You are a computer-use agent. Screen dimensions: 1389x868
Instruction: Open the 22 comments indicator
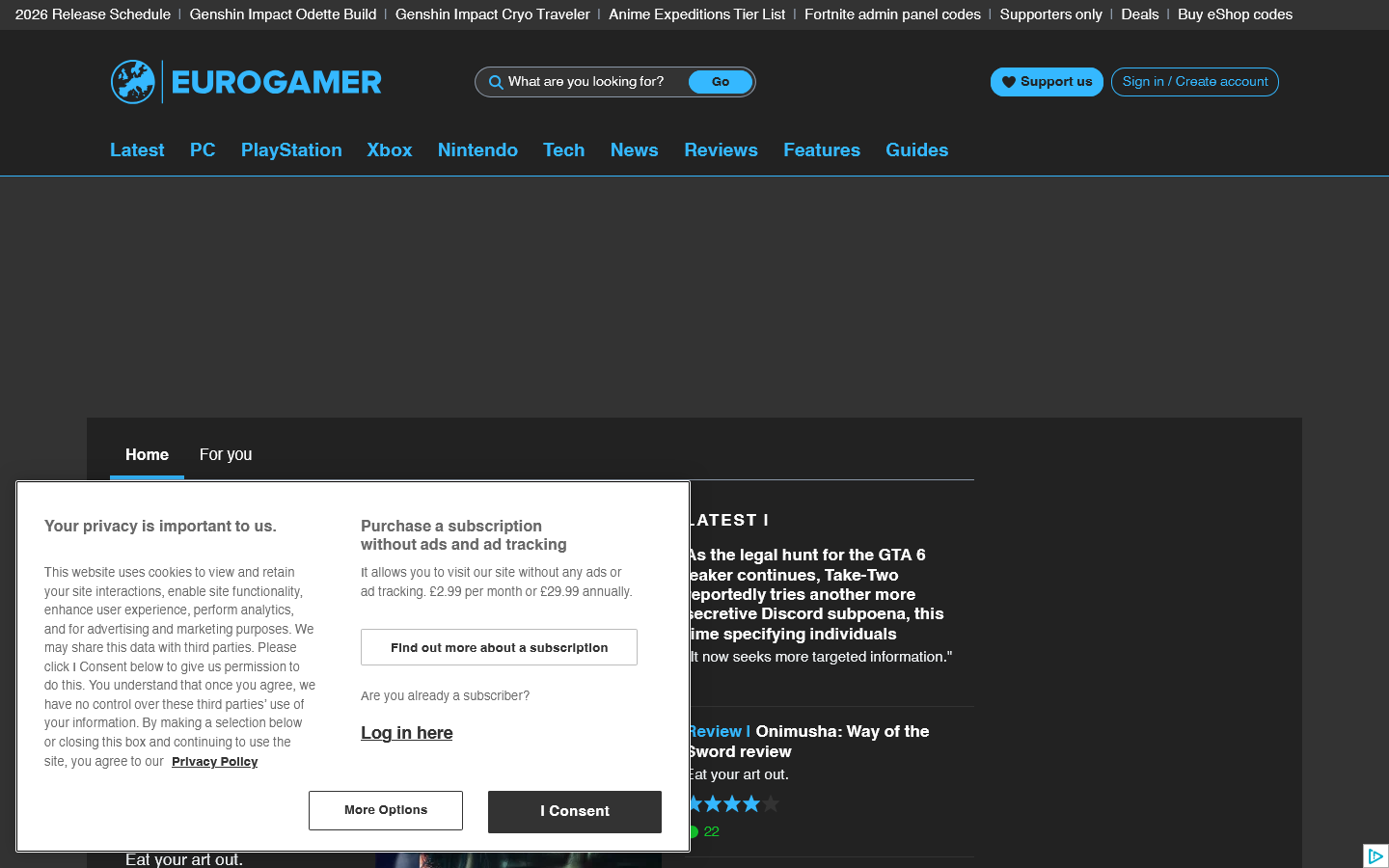[704, 831]
